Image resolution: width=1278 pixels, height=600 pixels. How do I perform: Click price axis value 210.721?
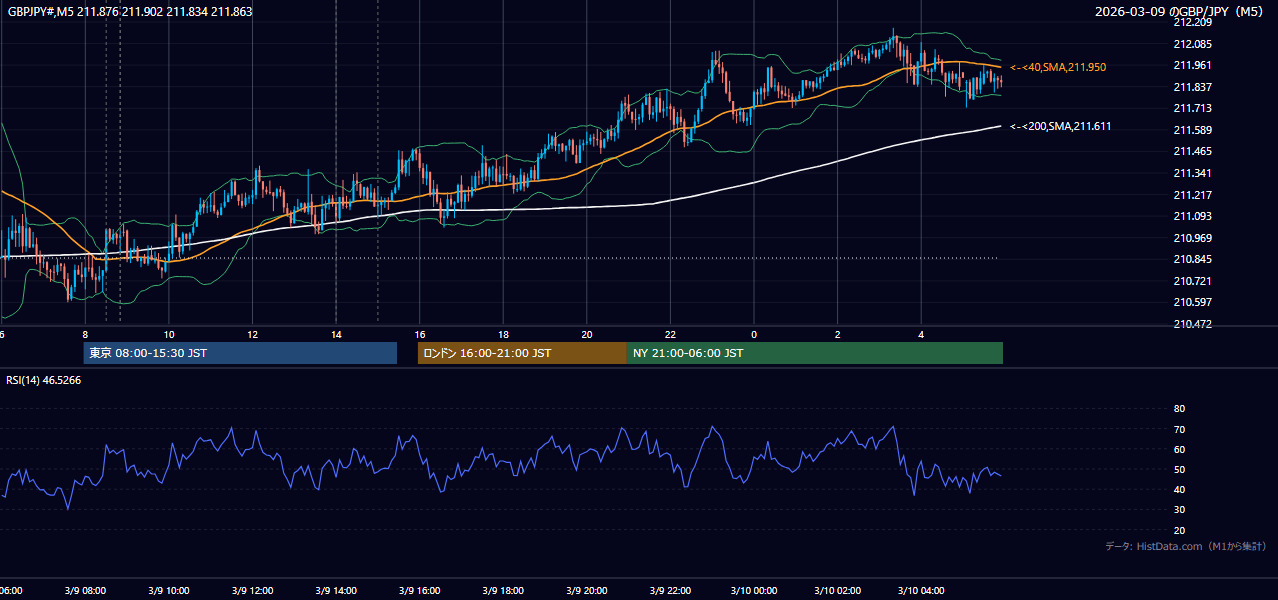pyautogui.click(x=1193, y=281)
